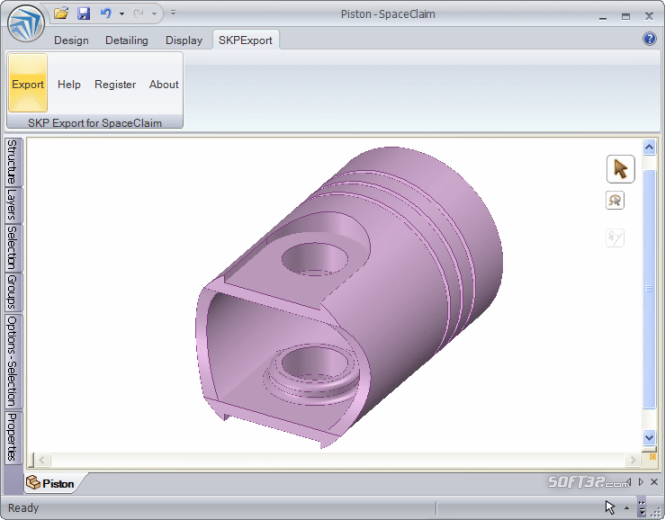Close the Piston document tab with X

coord(654,482)
